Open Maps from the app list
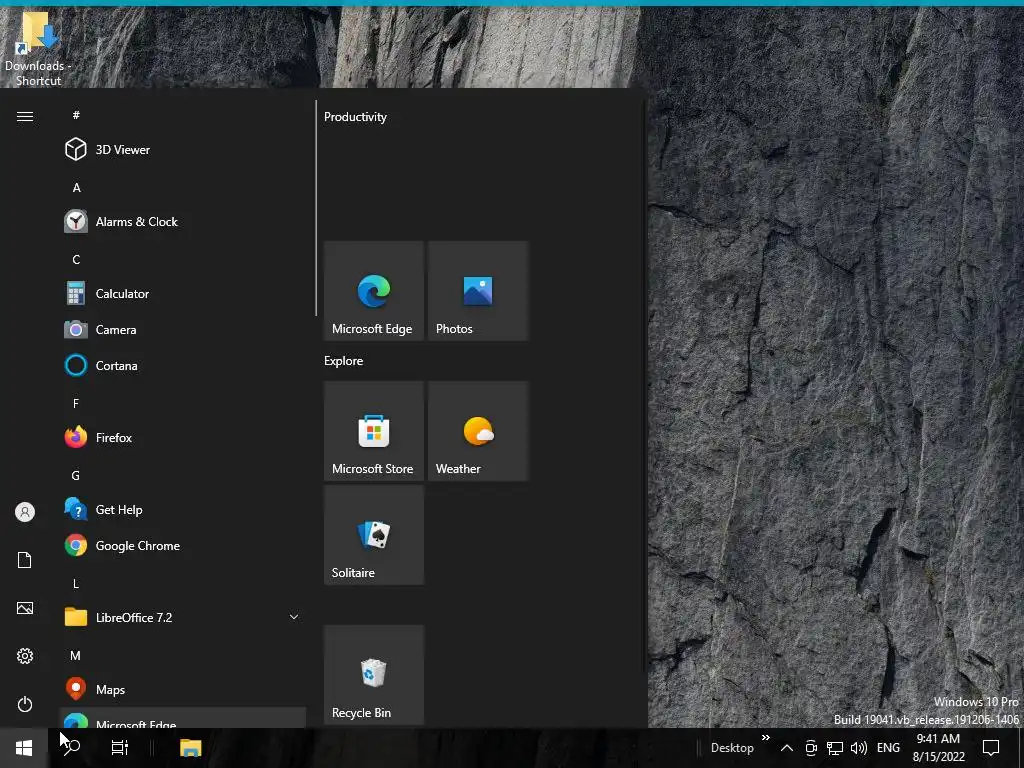This screenshot has width=1024, height=768. click(183, 690)
